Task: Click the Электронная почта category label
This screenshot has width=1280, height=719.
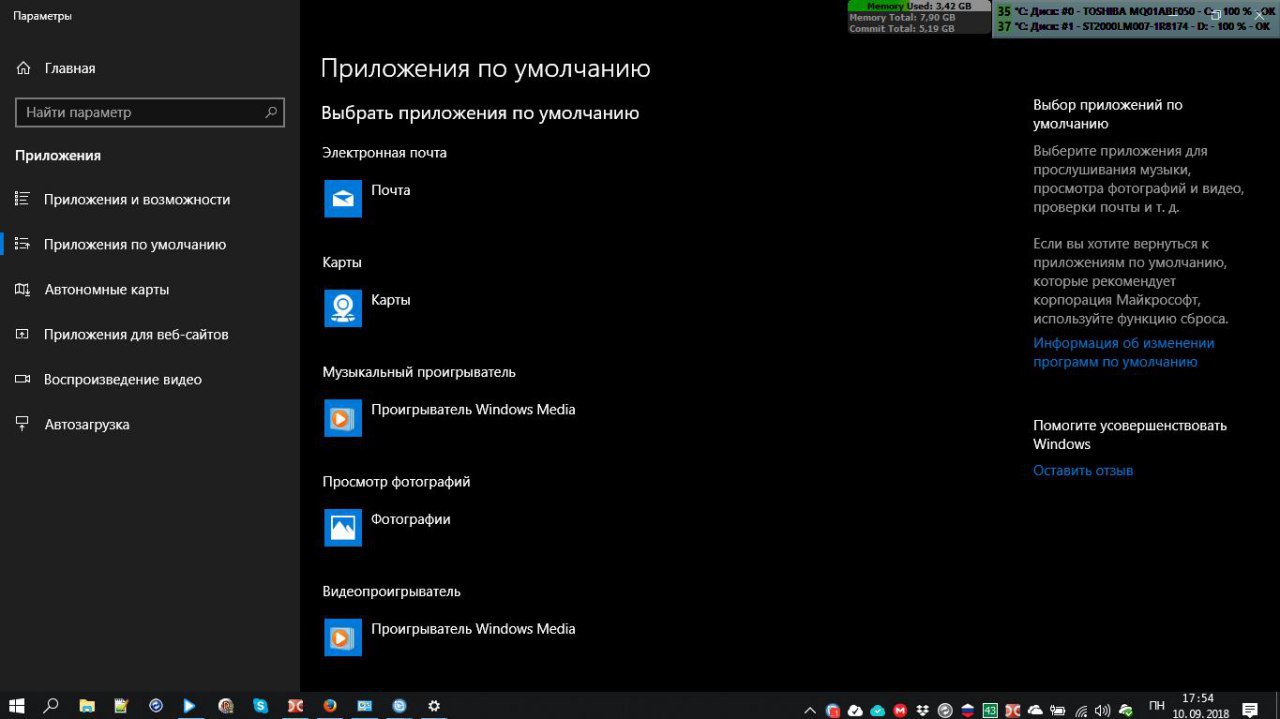Action: tap(384, 153)
